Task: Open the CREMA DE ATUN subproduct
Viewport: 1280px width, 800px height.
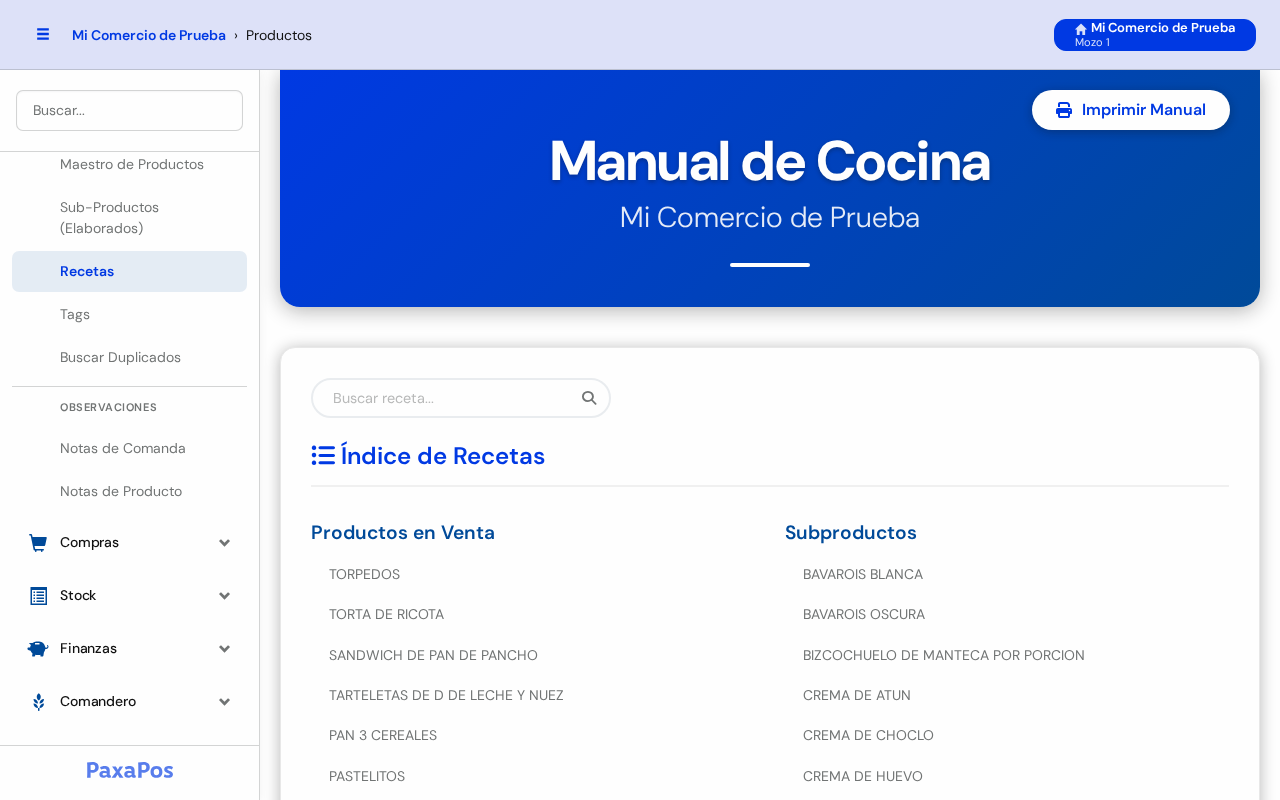Action: point(857,695)
